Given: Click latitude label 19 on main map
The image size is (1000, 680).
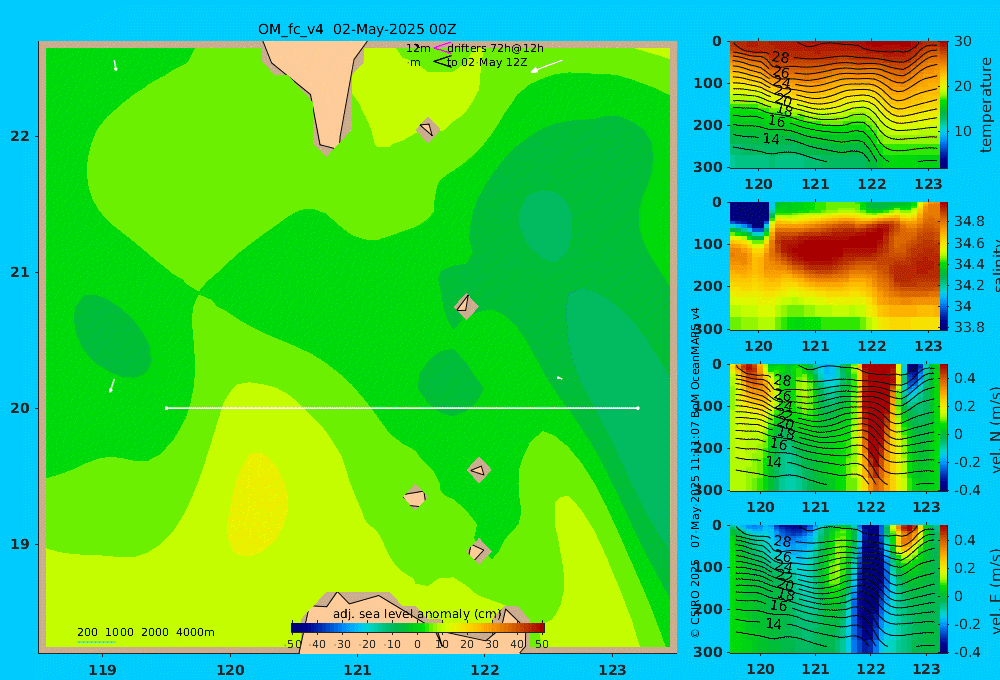Looking at the screenshot, I should tap(20, 544).
